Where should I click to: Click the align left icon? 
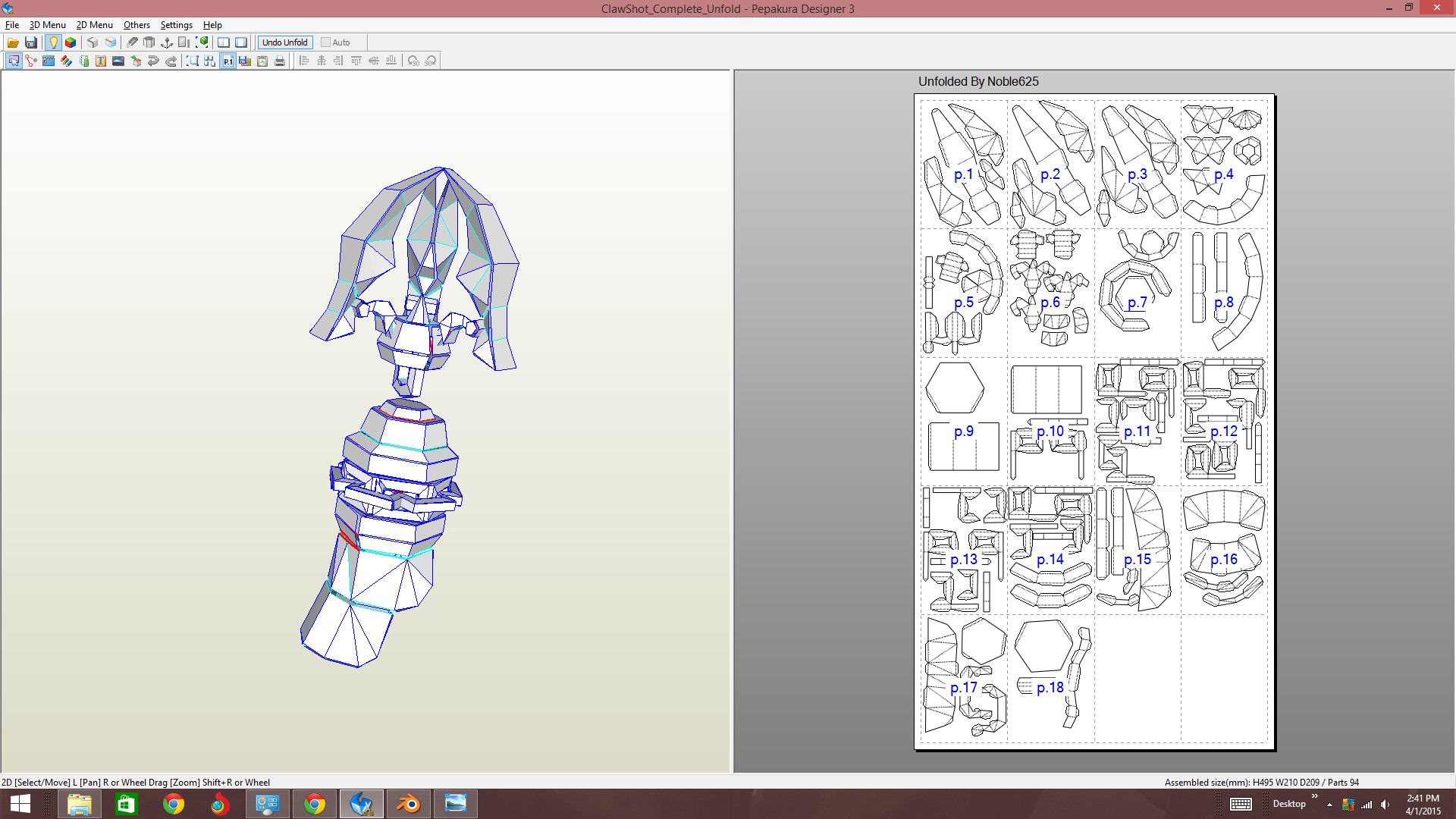pos(304,61)
